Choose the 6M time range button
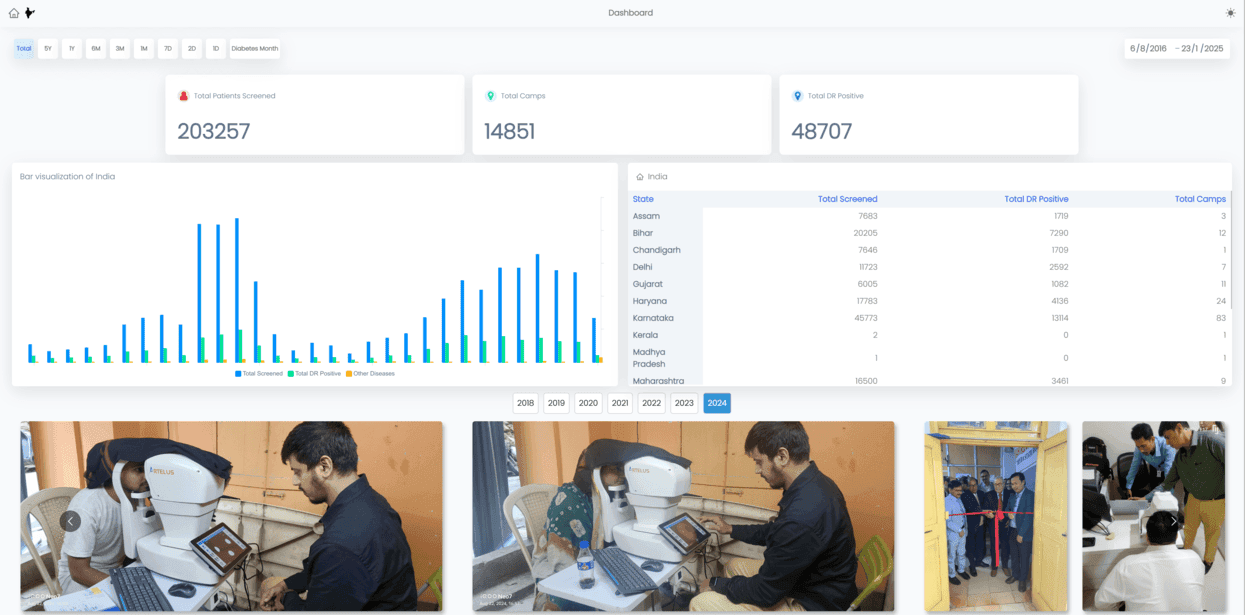This screenshot has width=1245, height=615. (x=96, y=48)
